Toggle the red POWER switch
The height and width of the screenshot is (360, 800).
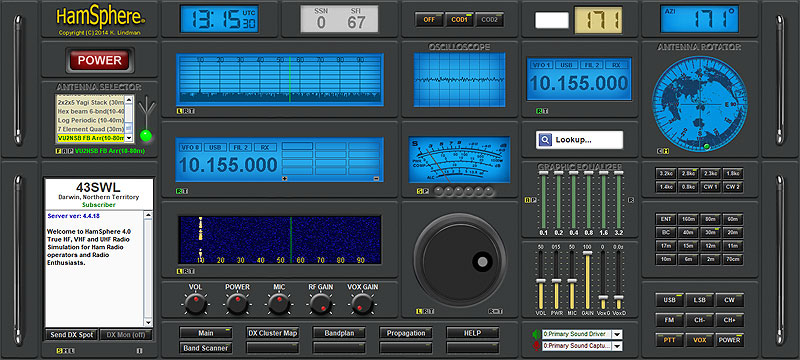[x=99, y=61]
